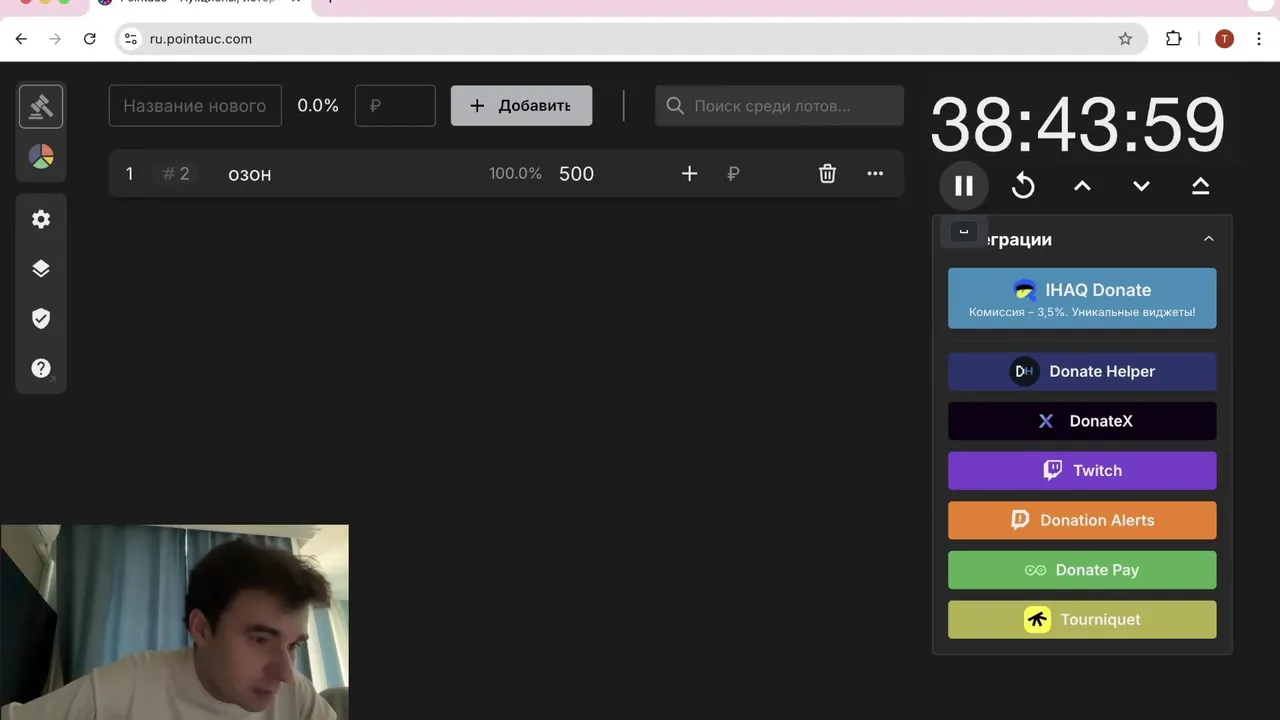1280x720 pixels.
Task: Click the 500 amount value
Action: coord(576,174)
